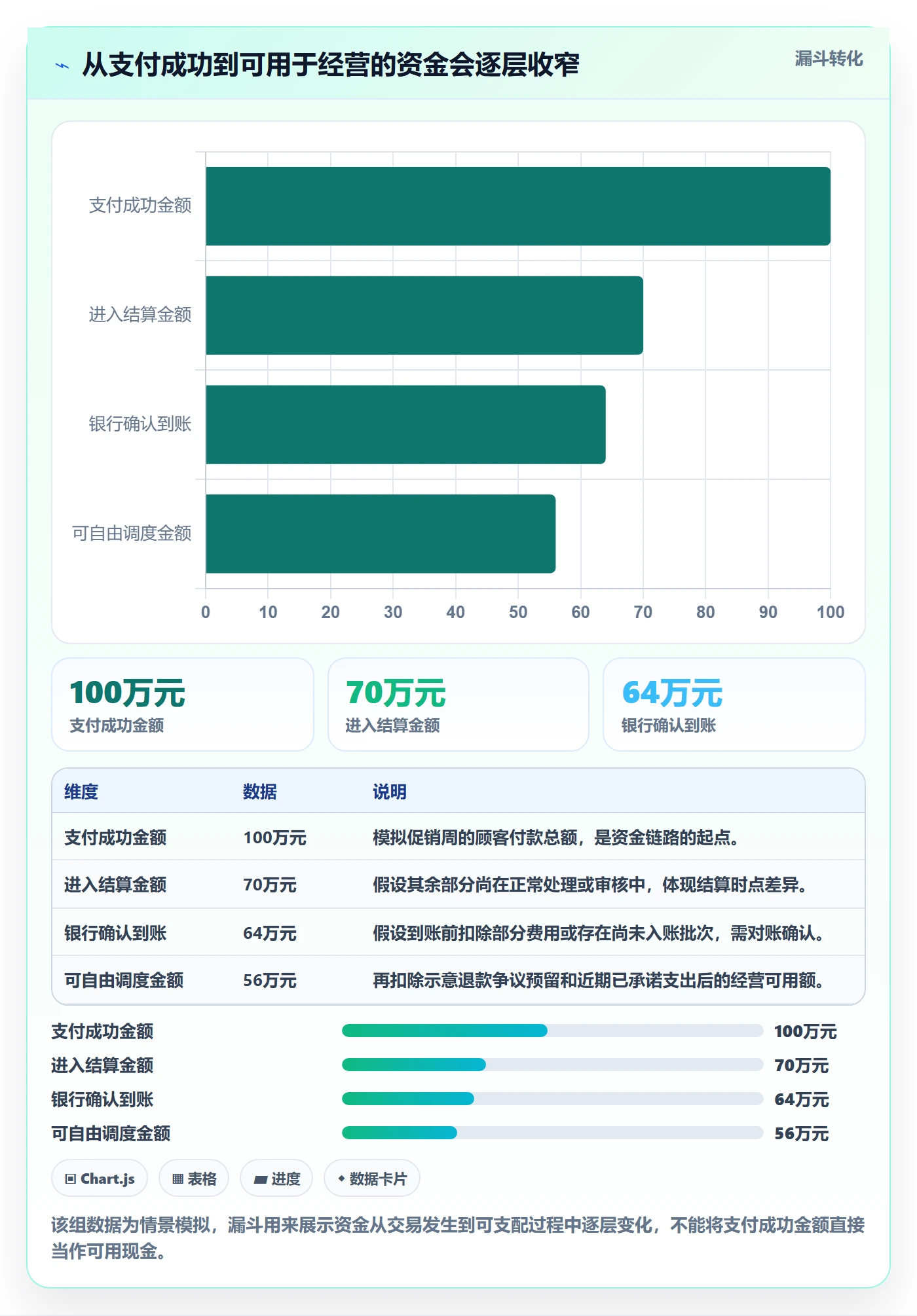Click chart y-axis label 银行确认到账
This screenshot has height=1316, width=917.
[x=140, y=424]
